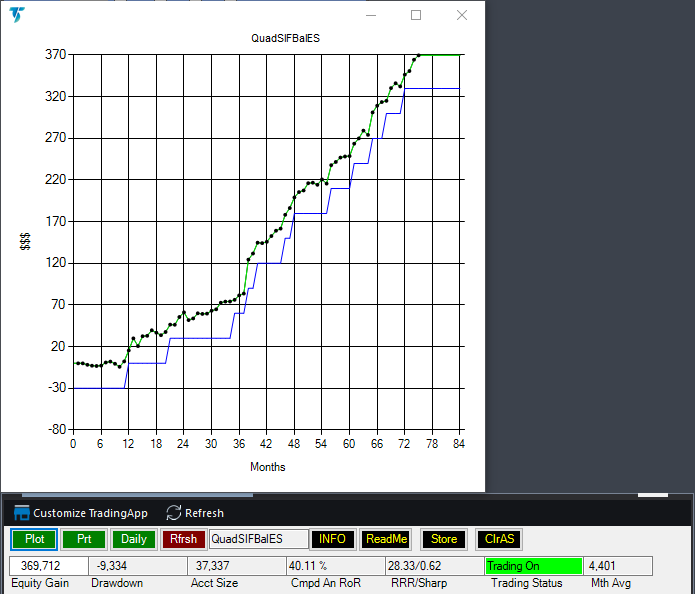Image resolution: width=695 pixels, height=594 pixels.
Task: Click the Customize TradingApp store icon
Action: (21, 513)
